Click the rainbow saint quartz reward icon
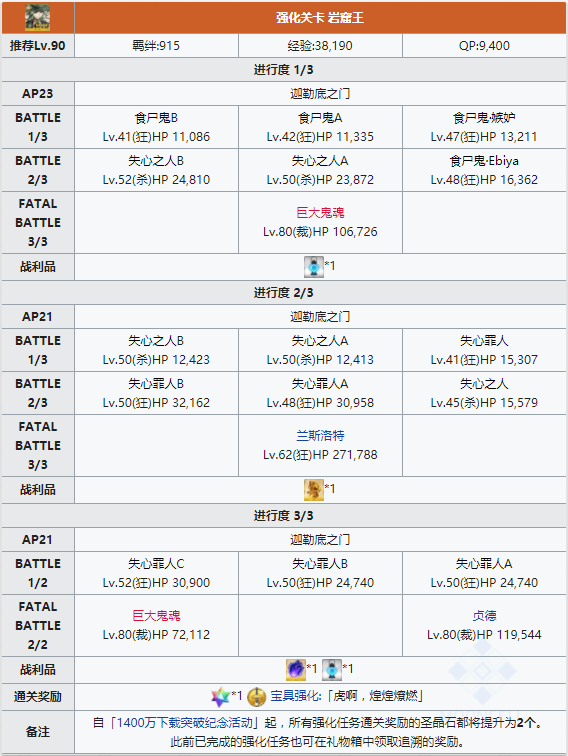This screenshot has height=756, width=568. [220, 697]
